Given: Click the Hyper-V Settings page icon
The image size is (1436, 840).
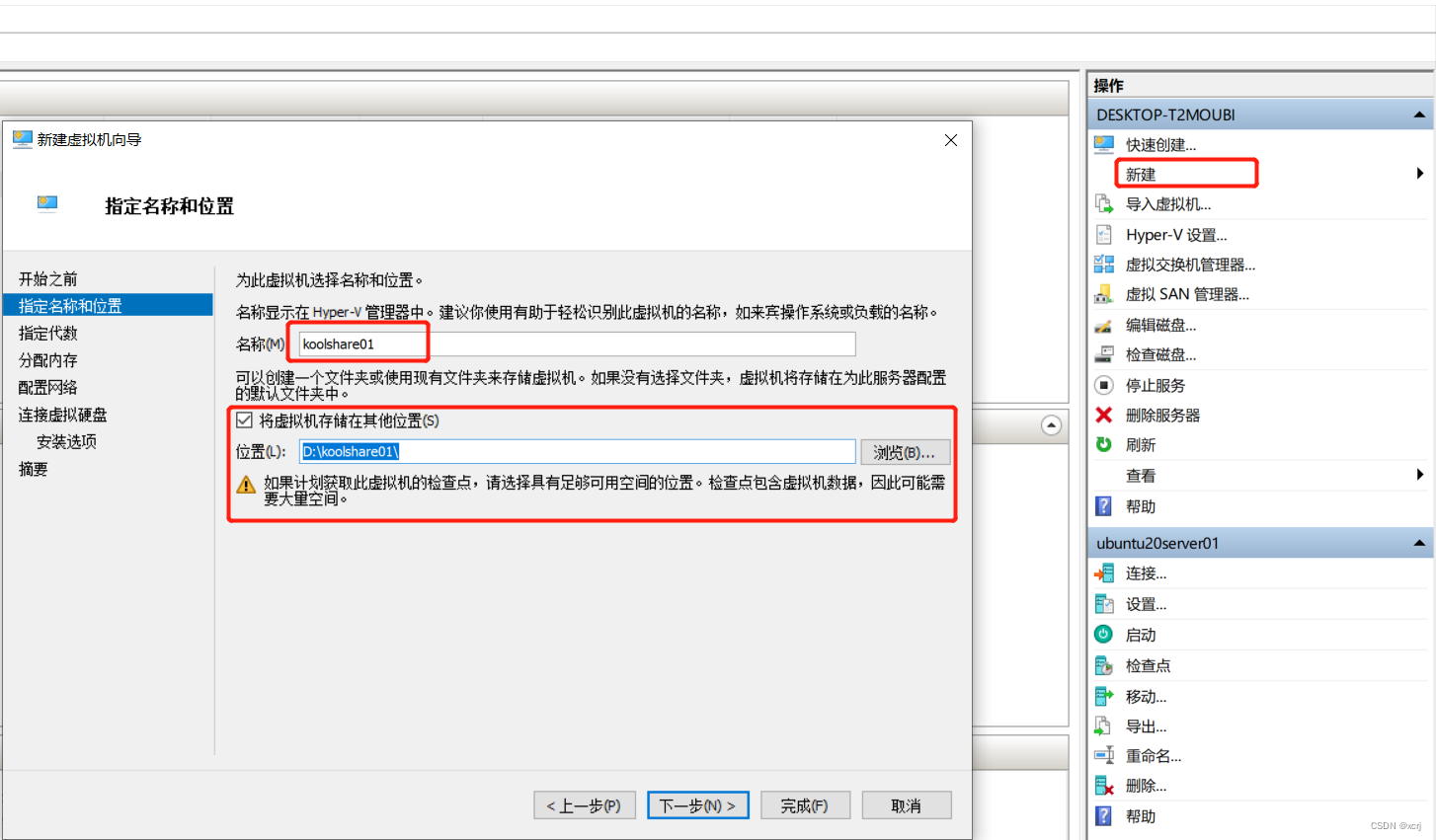Looking at the screenshot, I should point(1104,235).
